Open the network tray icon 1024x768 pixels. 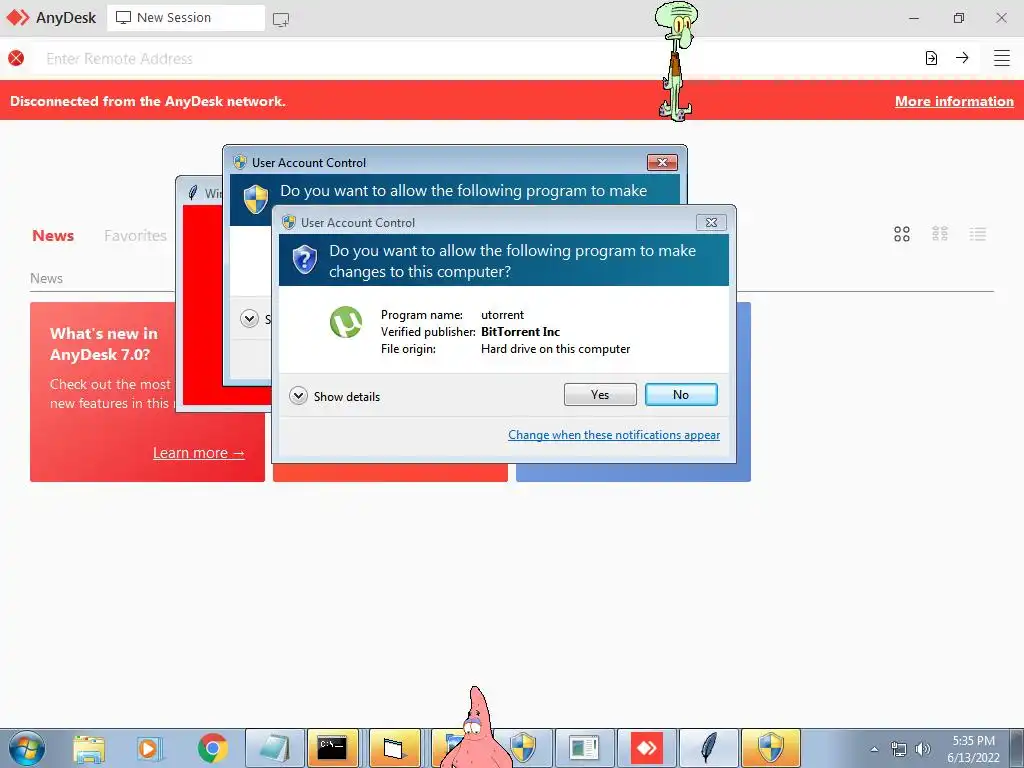point(899,749)
